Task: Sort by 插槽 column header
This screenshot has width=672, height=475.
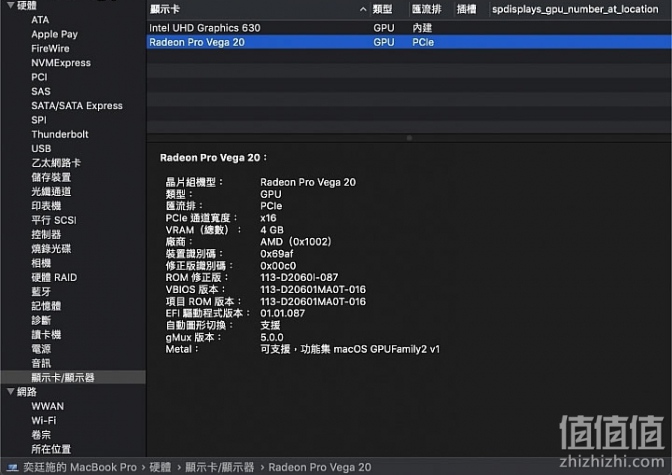Action: (466, 9)
